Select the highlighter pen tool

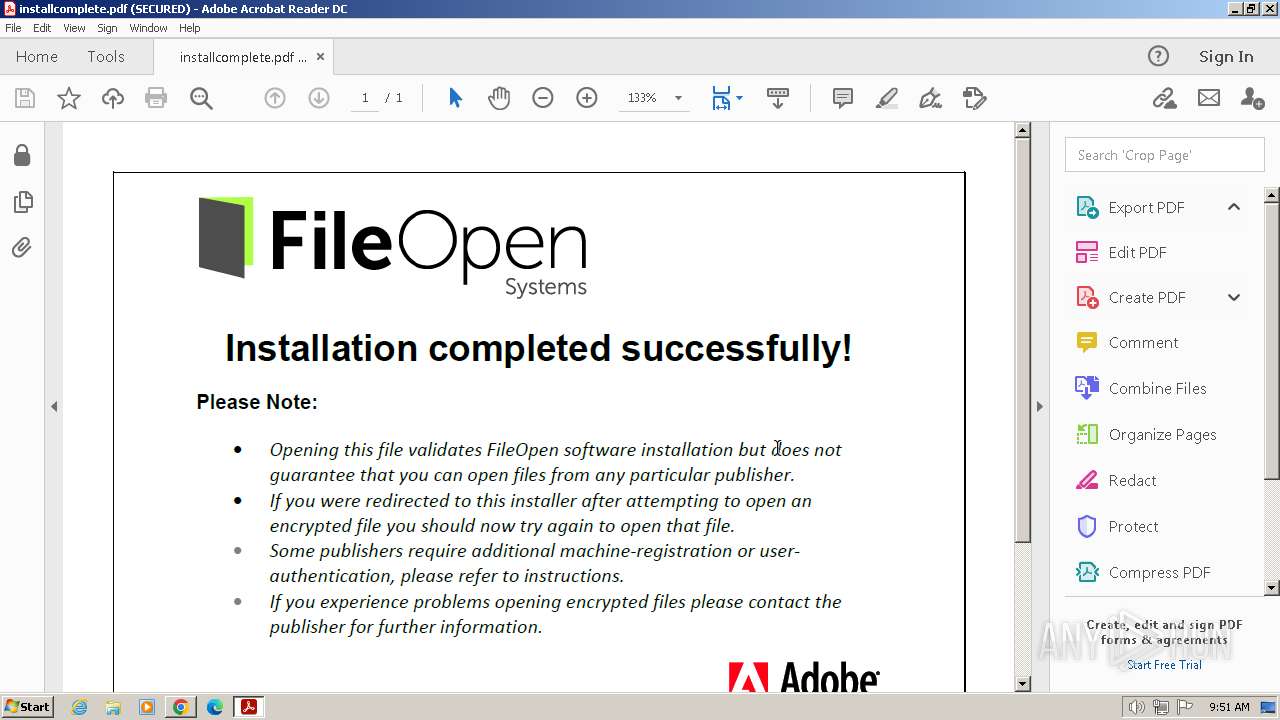point(886,98)
